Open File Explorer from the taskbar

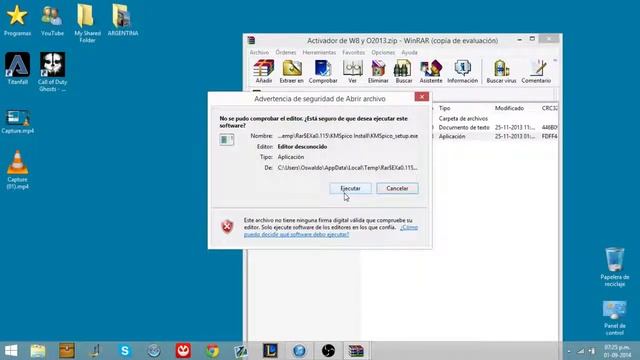point(38,351)
